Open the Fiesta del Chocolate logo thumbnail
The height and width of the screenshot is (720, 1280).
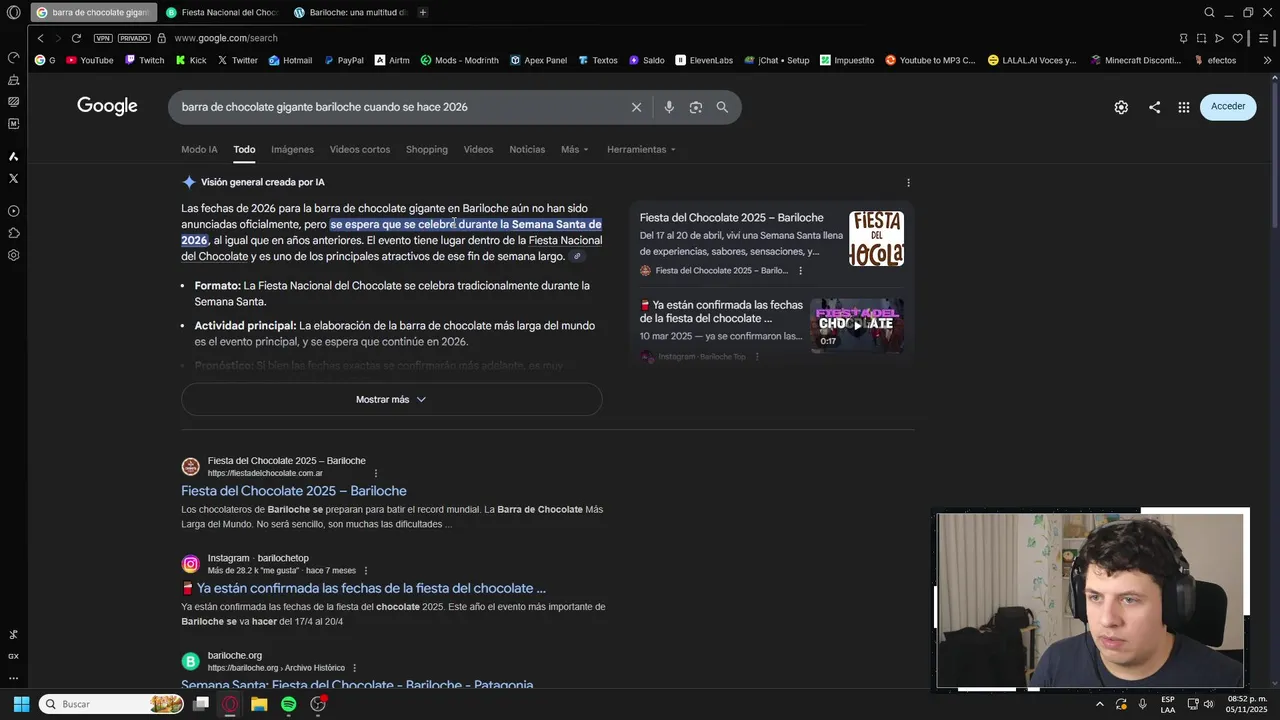click(876, 238)
